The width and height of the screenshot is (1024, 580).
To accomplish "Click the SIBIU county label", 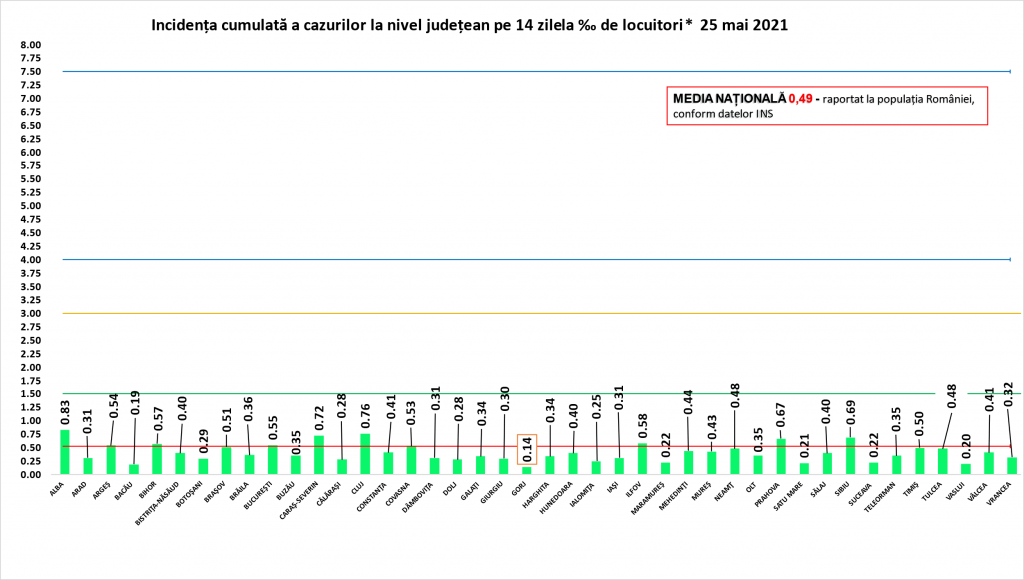I will (842, 489).
